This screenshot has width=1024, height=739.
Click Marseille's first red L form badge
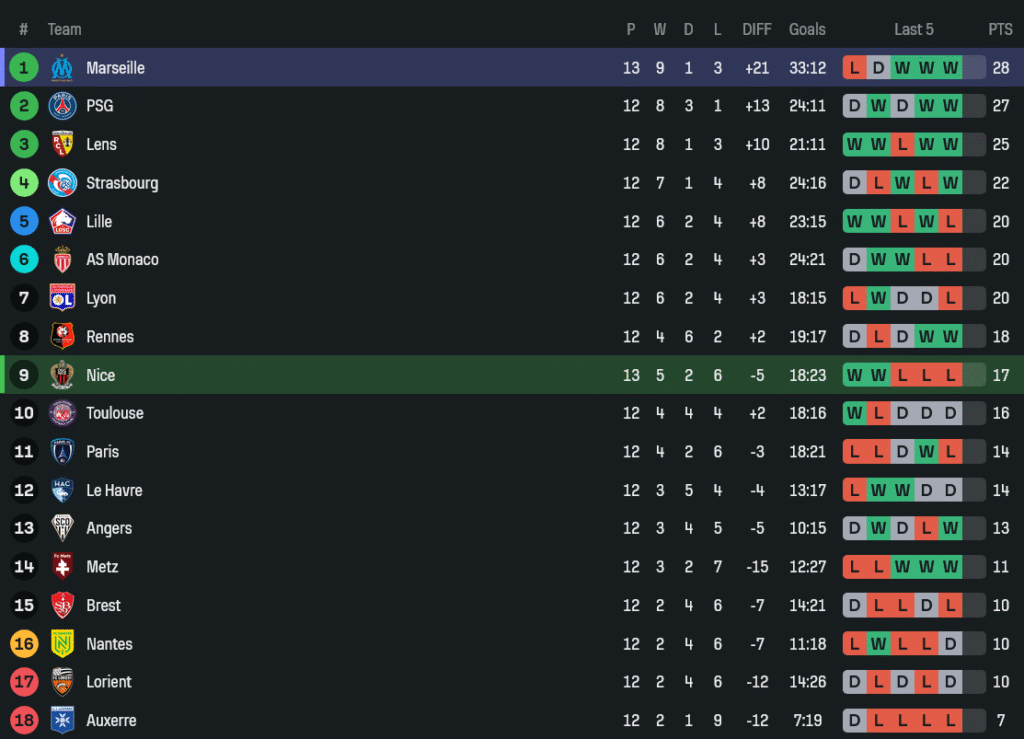tap(854, 68)
